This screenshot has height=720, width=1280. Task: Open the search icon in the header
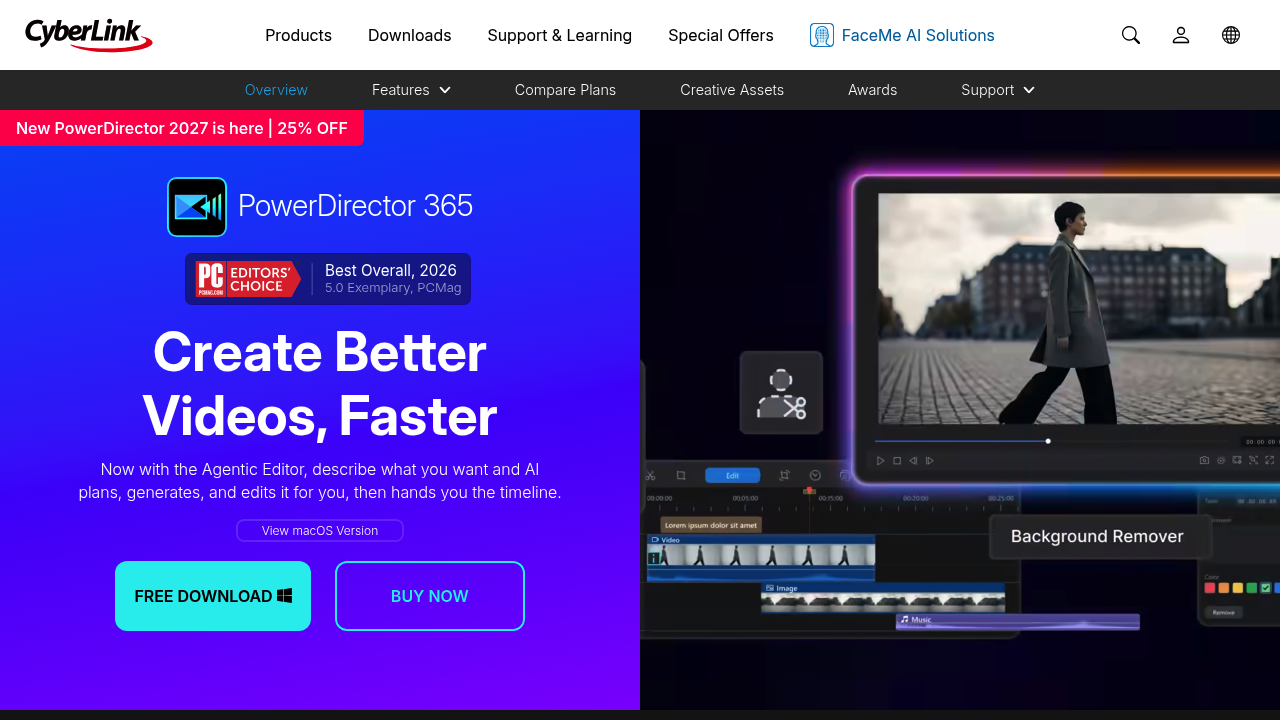pos(1131,35)
